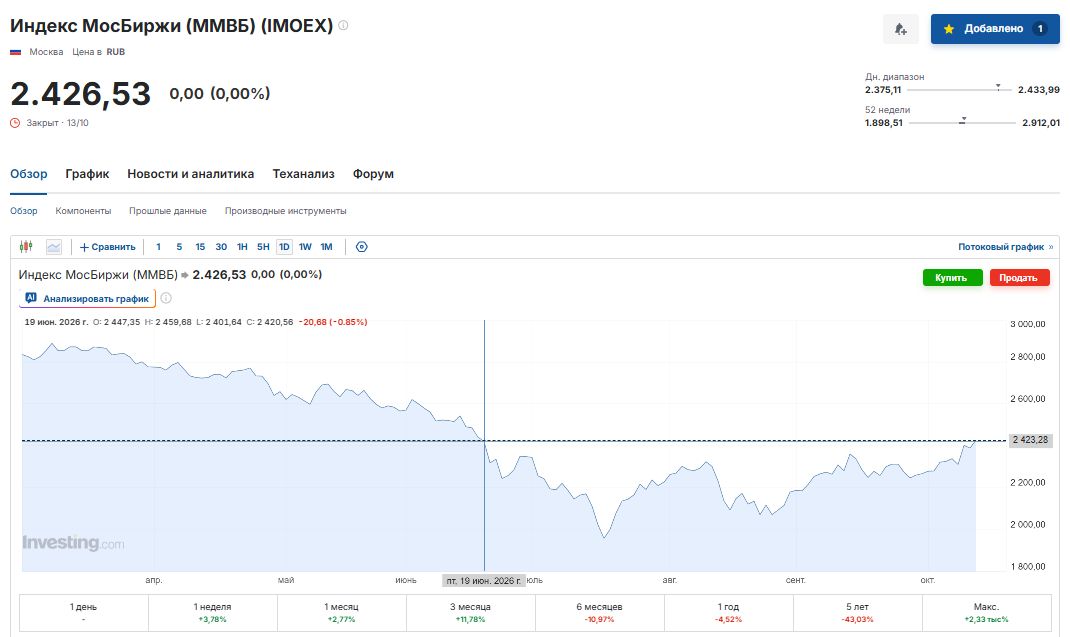Click the Russian flag icon near Москва
The image size is (1070, 637).
tap(16, 52)
